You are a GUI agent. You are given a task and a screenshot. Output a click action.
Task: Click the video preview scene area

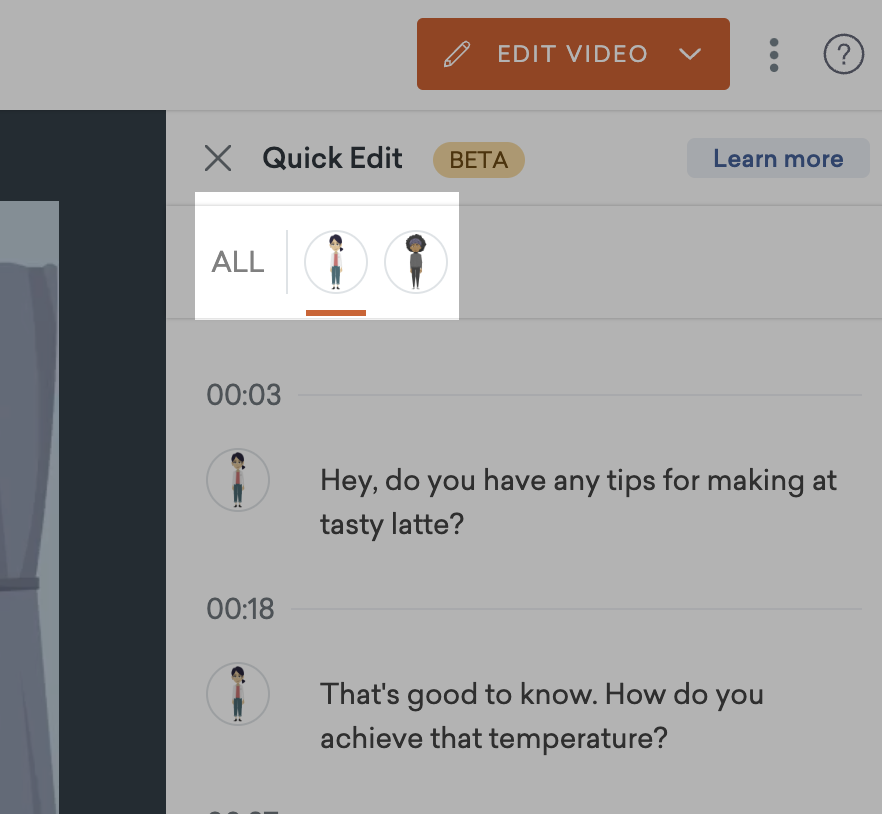[29, 507]
